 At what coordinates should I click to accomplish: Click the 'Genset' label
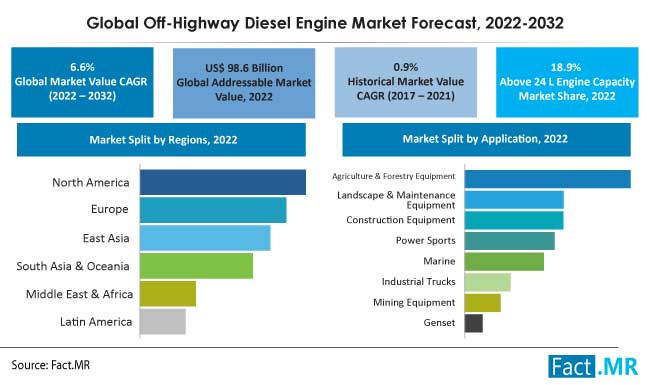click(x=439, y=322)
